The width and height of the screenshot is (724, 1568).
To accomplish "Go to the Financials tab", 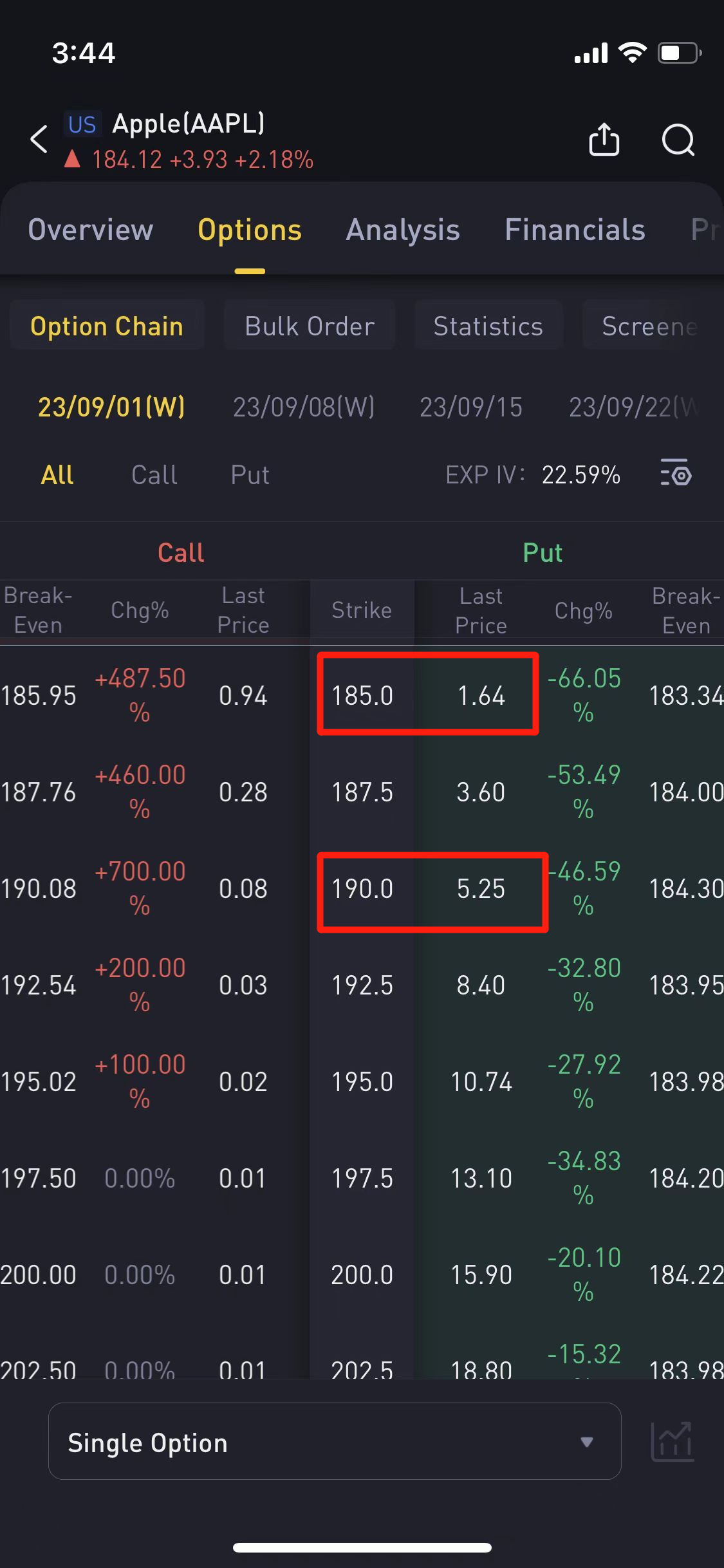I will 575,230.
